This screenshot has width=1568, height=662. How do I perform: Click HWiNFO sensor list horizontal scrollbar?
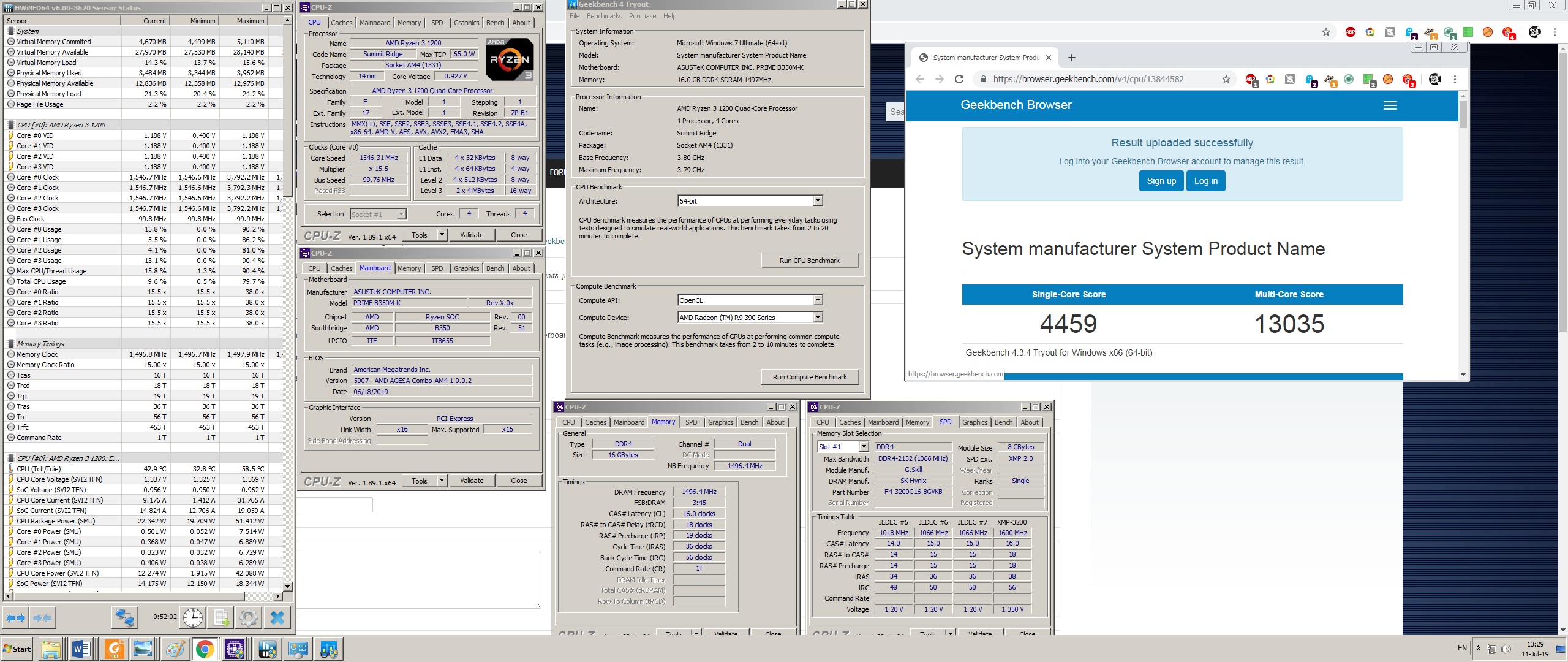pos(142,596)
